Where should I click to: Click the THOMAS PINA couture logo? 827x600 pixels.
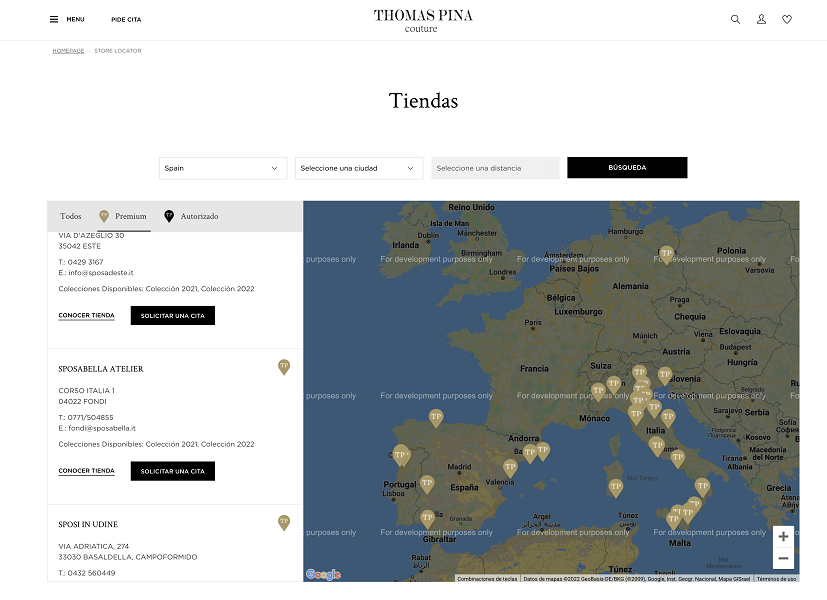click(423, 21)
